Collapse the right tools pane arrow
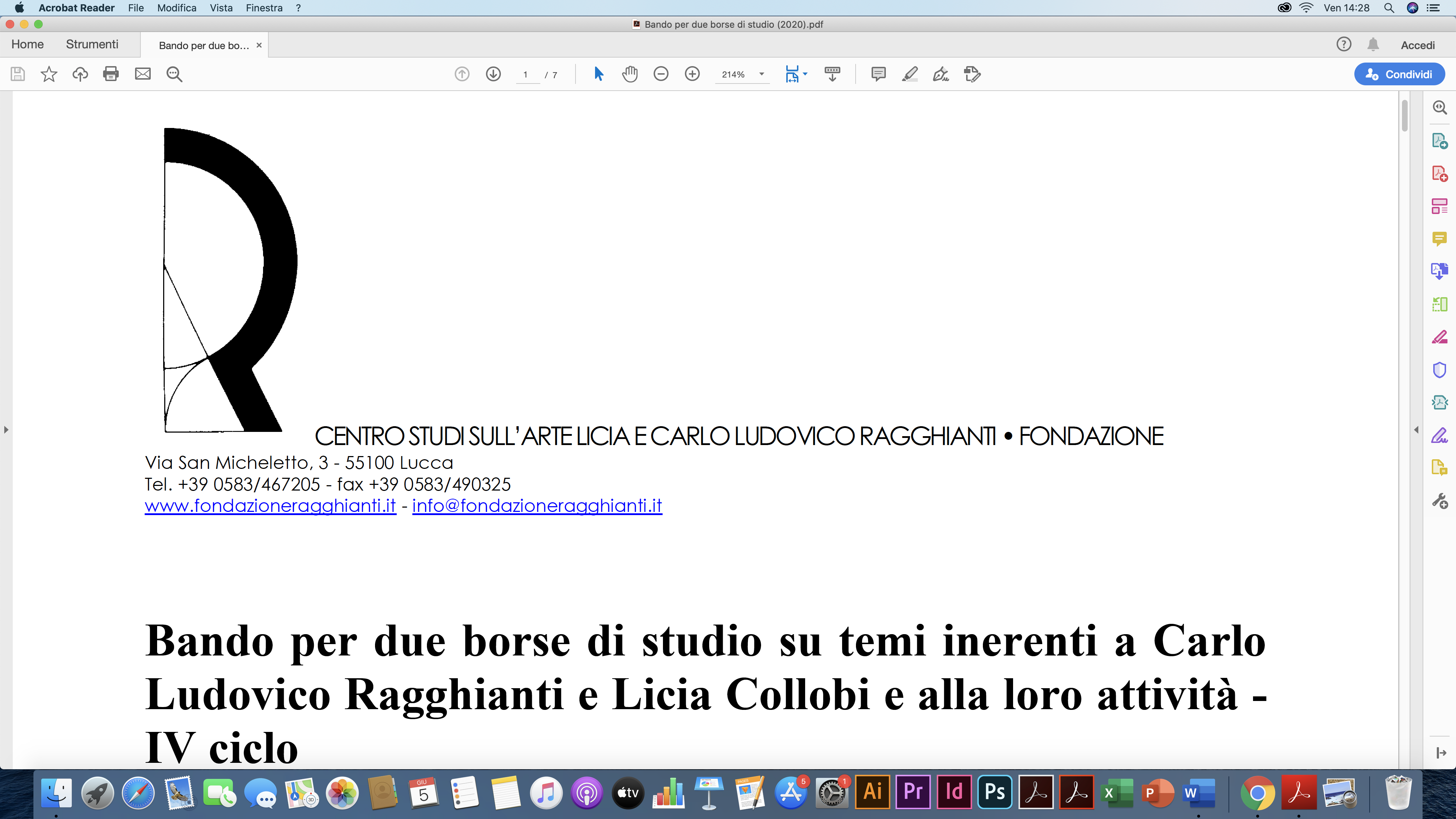 pos(1417,429)
